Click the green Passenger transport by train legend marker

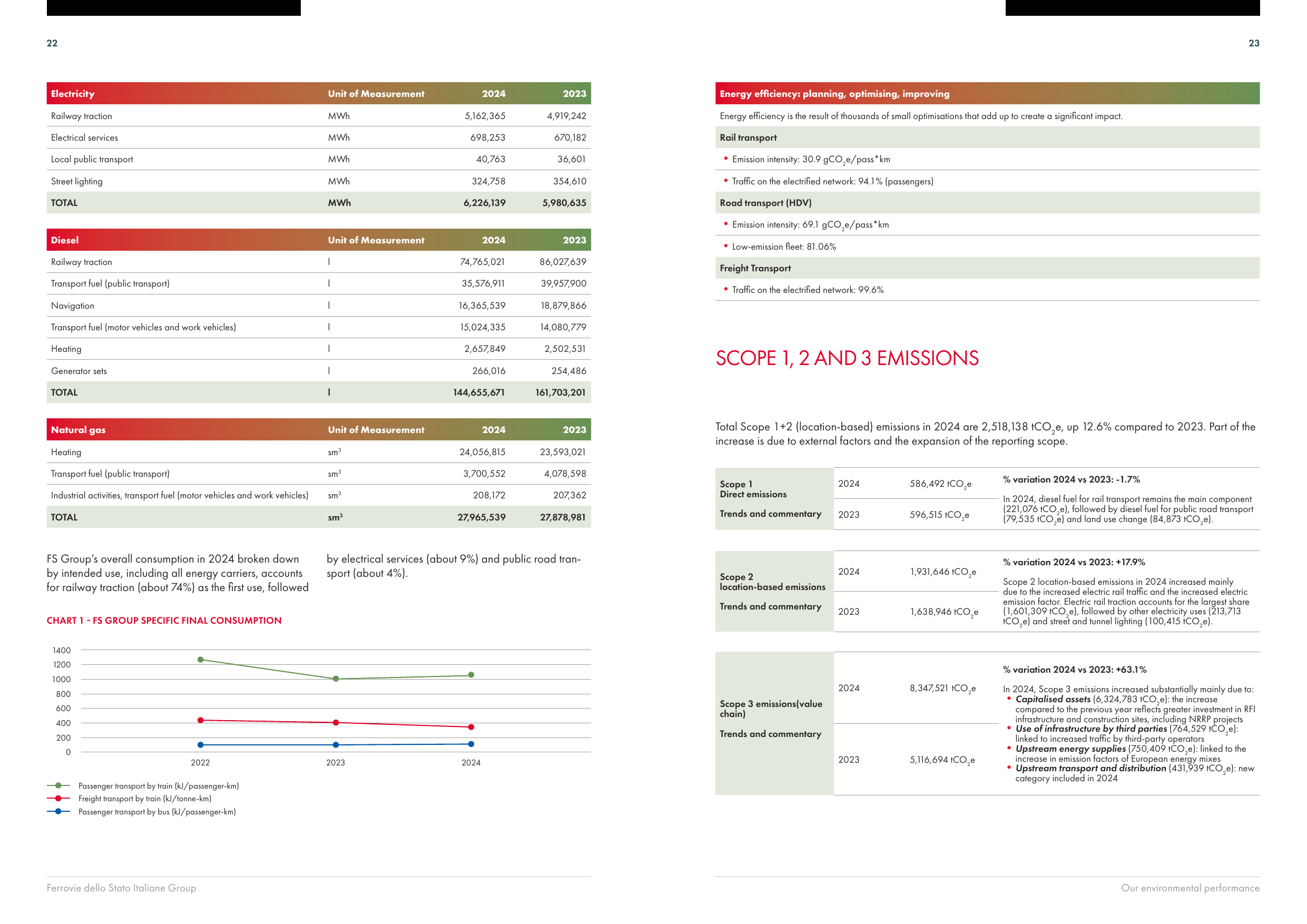tap(58, 785)
